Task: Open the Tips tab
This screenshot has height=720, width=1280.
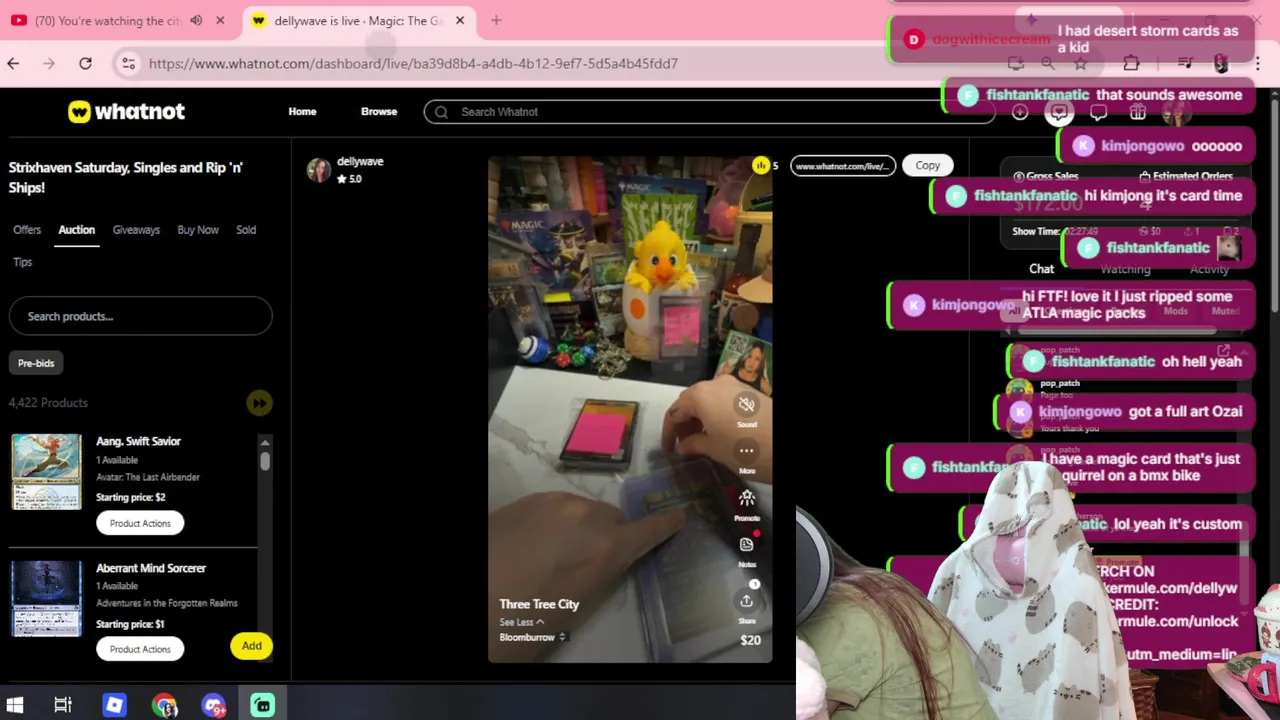Action: [x=22, y=262]
